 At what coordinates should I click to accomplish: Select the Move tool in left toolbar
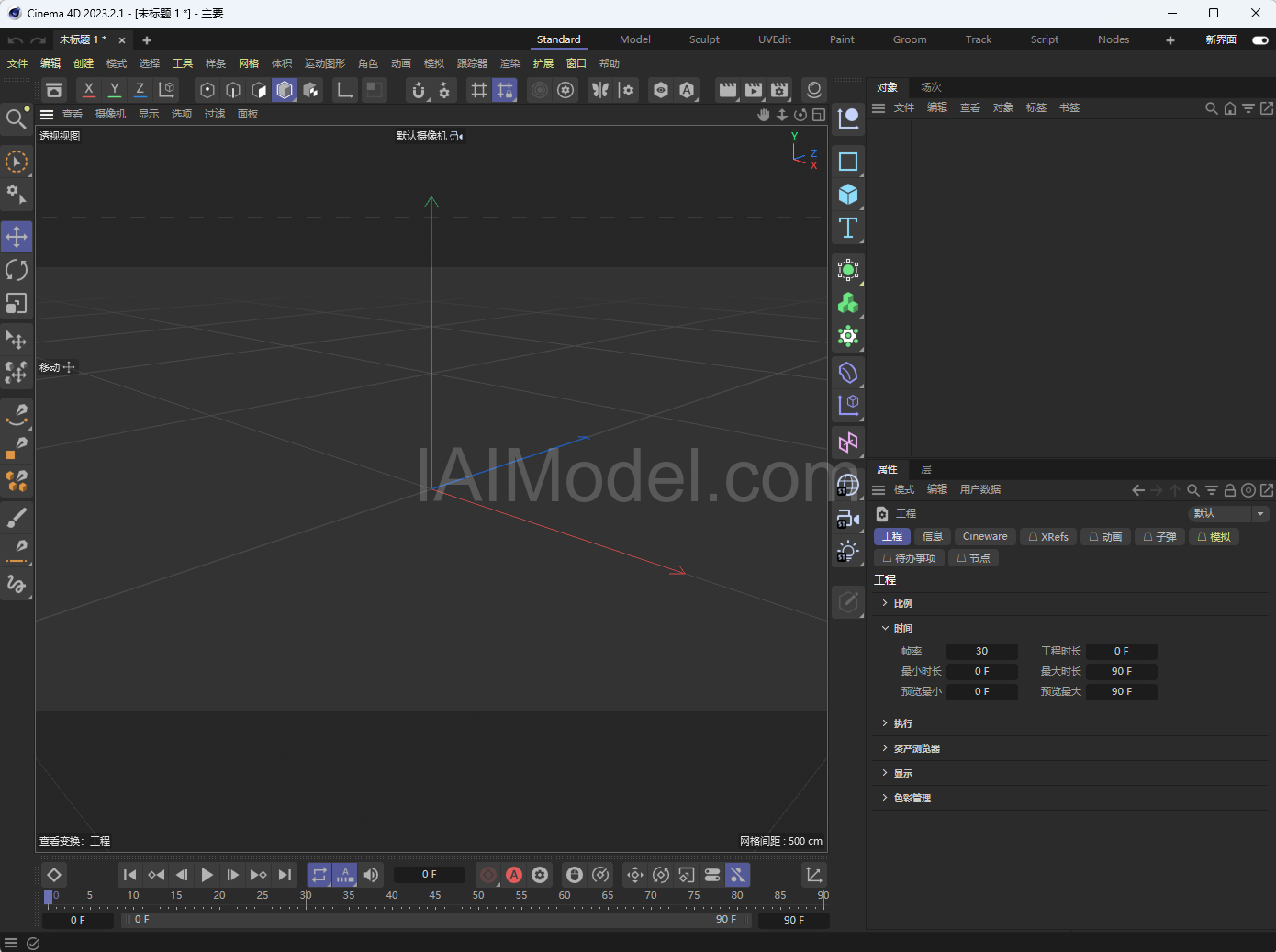click(x=17, y=237)
